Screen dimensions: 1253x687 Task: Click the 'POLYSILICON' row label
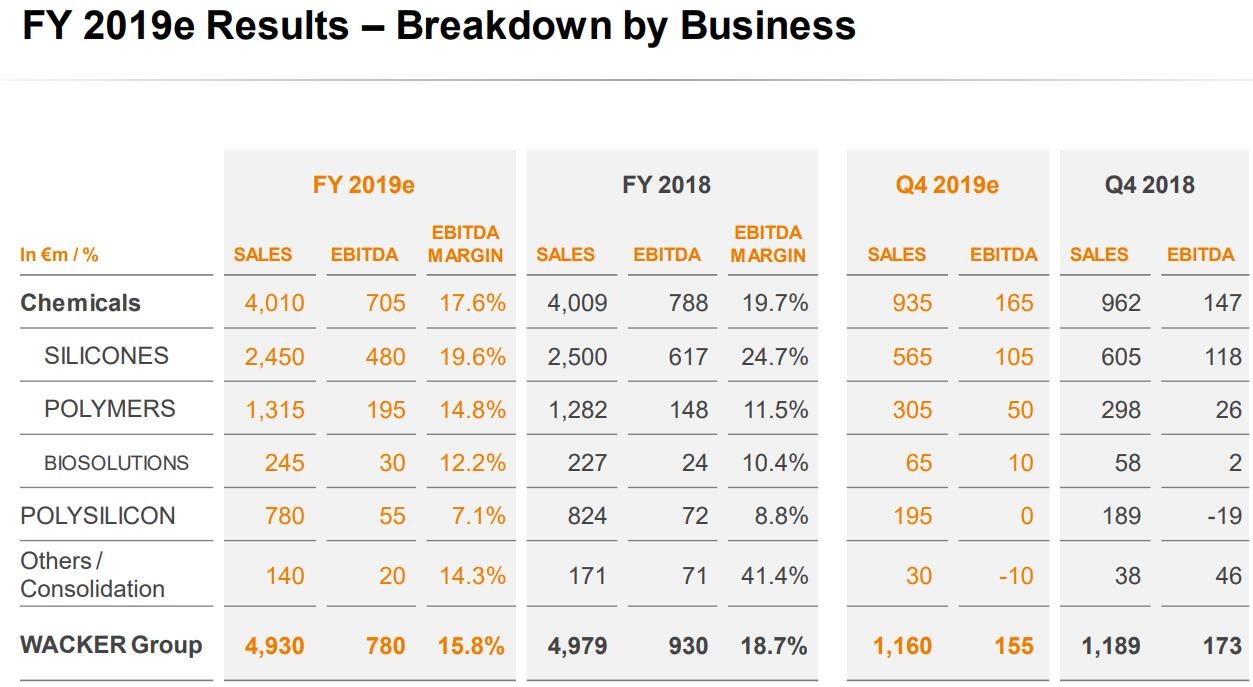click(x=98, y=516)
